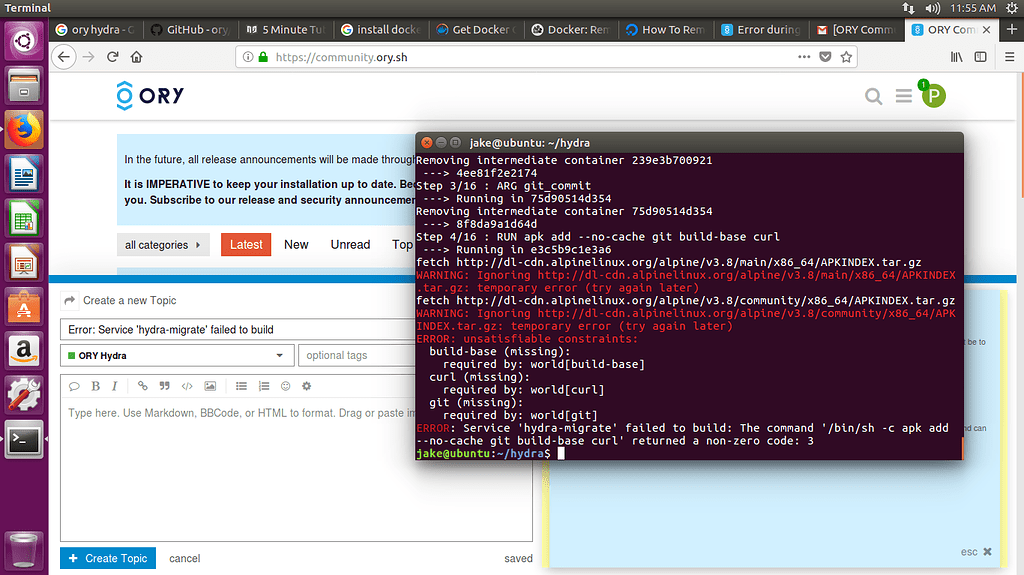Hide editor preview with esc
The height and width of the screenshot is (575, 1024).
click(x=976, y=552)
